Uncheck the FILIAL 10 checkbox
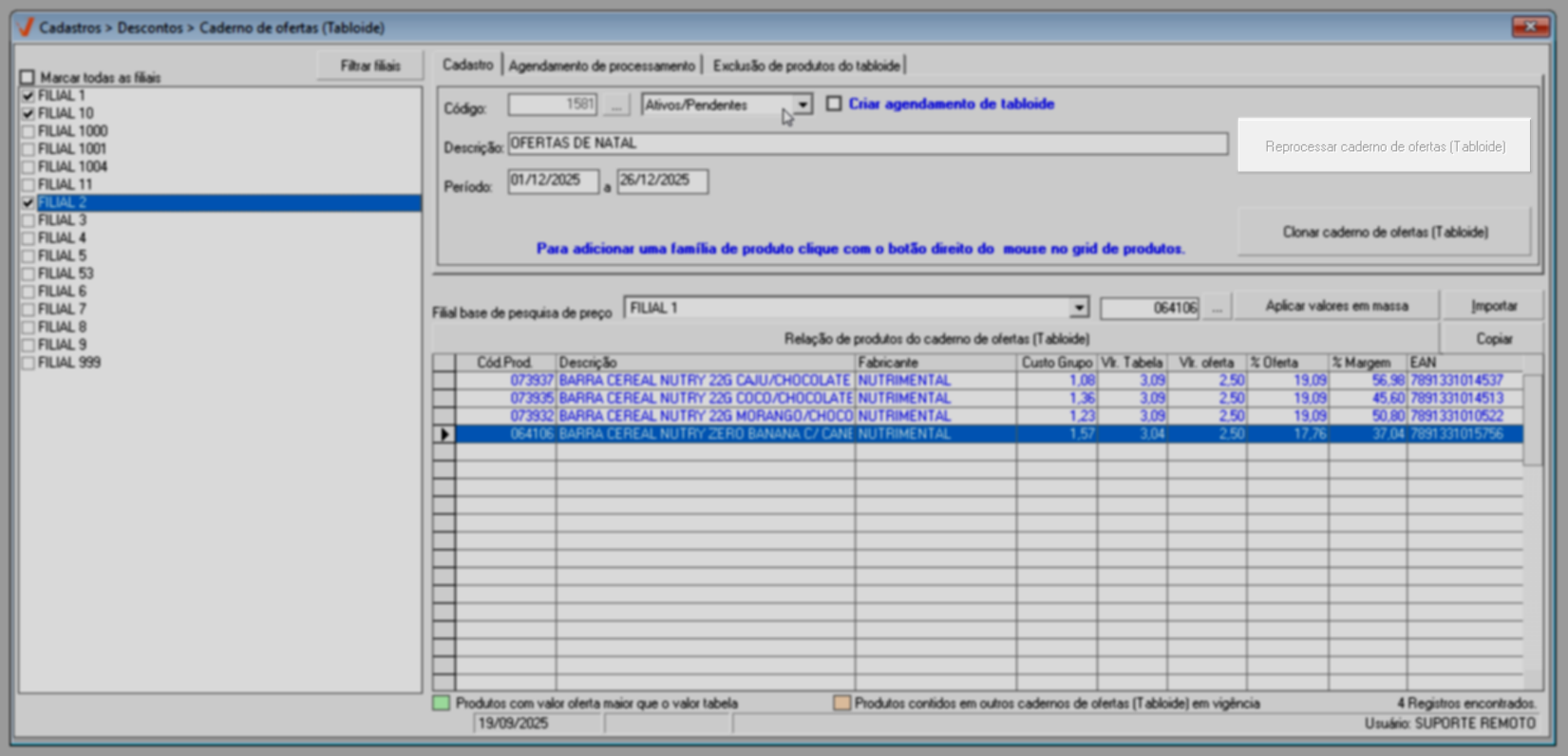Image resolution: width=1568 pixels, height=756 pixels. coord(28,114)
